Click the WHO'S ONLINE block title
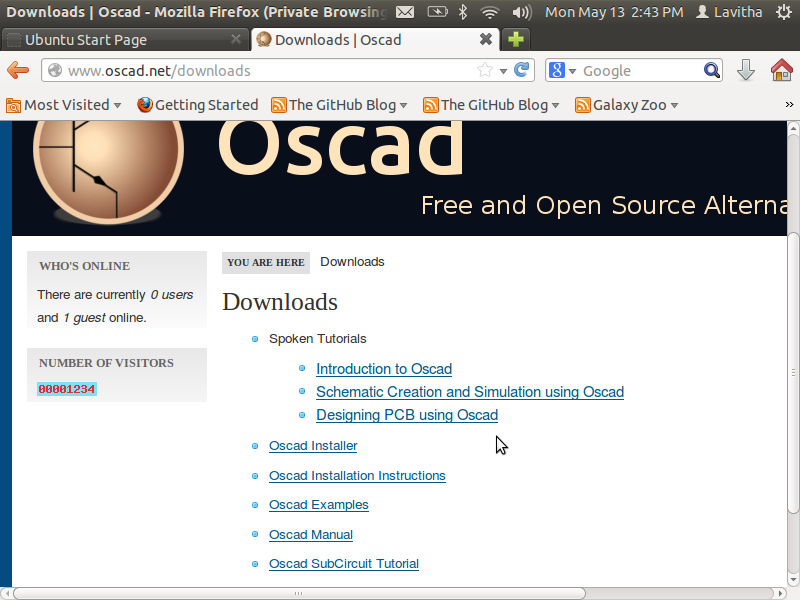This screenshot has width=800, height=600. point(84,266)
